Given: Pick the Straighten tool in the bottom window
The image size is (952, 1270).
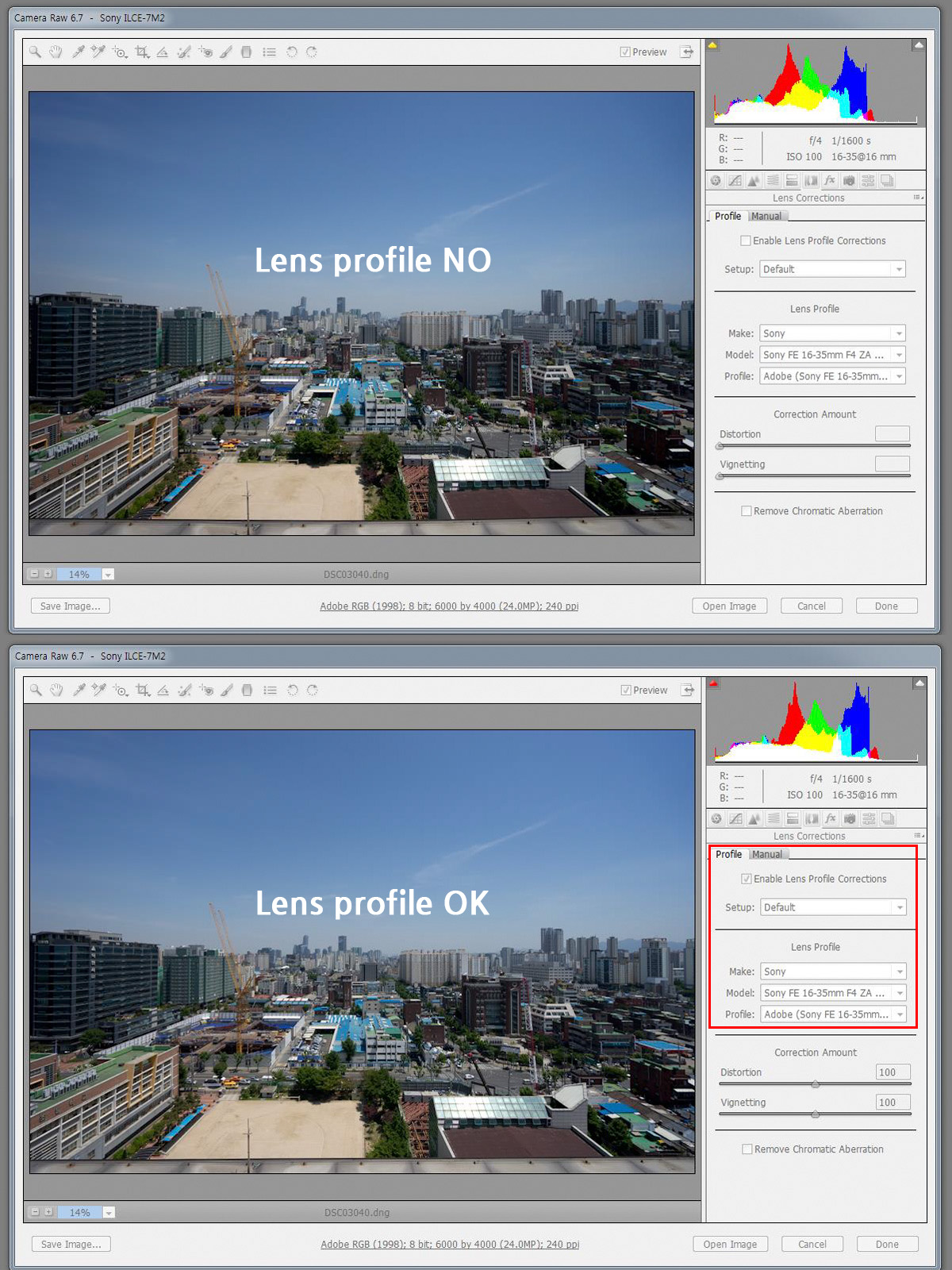Looking at the screenshot, I should [x=163, y=691].
